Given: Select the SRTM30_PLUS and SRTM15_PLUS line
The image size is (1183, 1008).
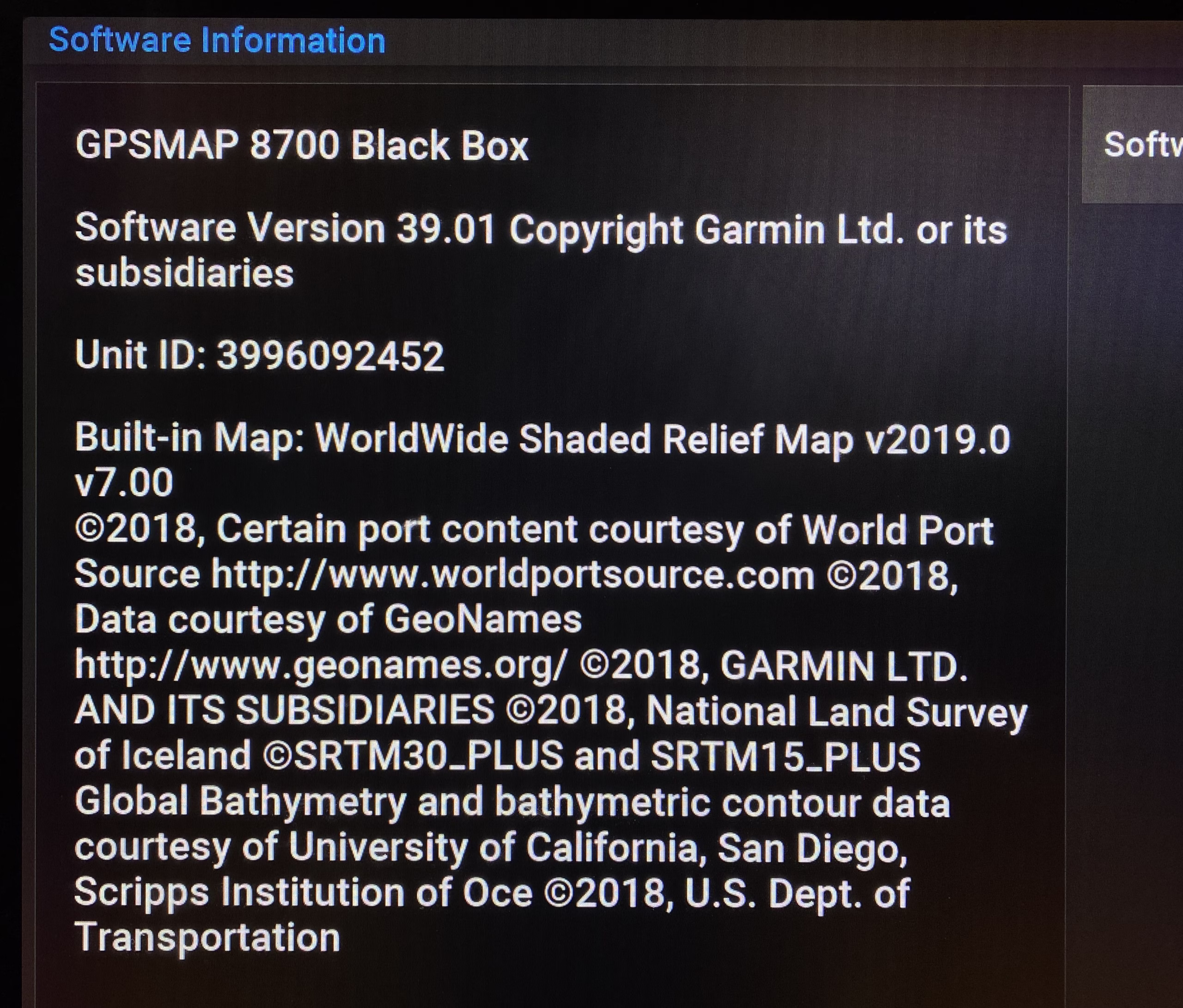Looking at the screenshot, I should click(x=498, y=756).
